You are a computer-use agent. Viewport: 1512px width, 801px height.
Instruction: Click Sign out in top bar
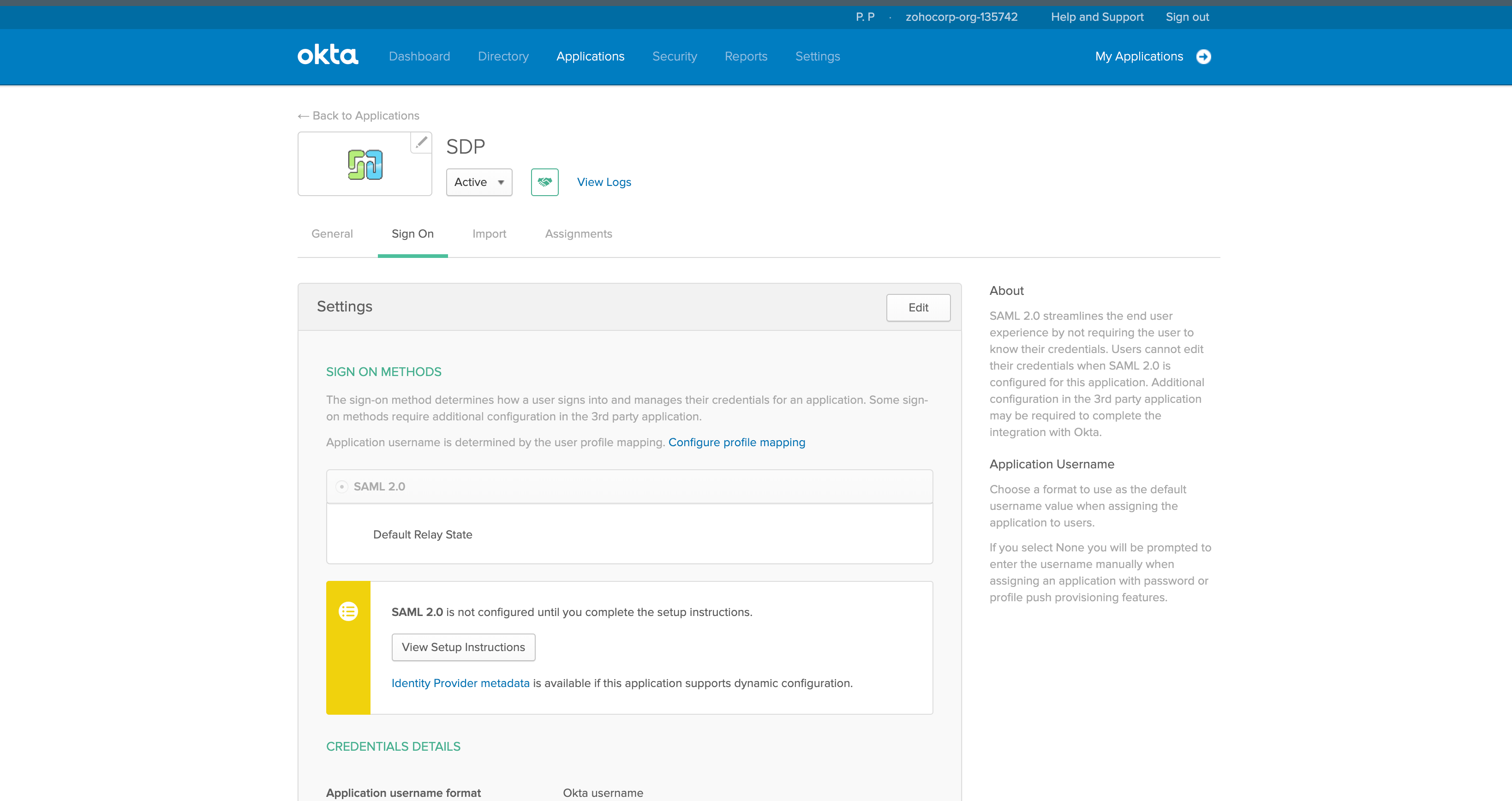[x=1187, y=17]
